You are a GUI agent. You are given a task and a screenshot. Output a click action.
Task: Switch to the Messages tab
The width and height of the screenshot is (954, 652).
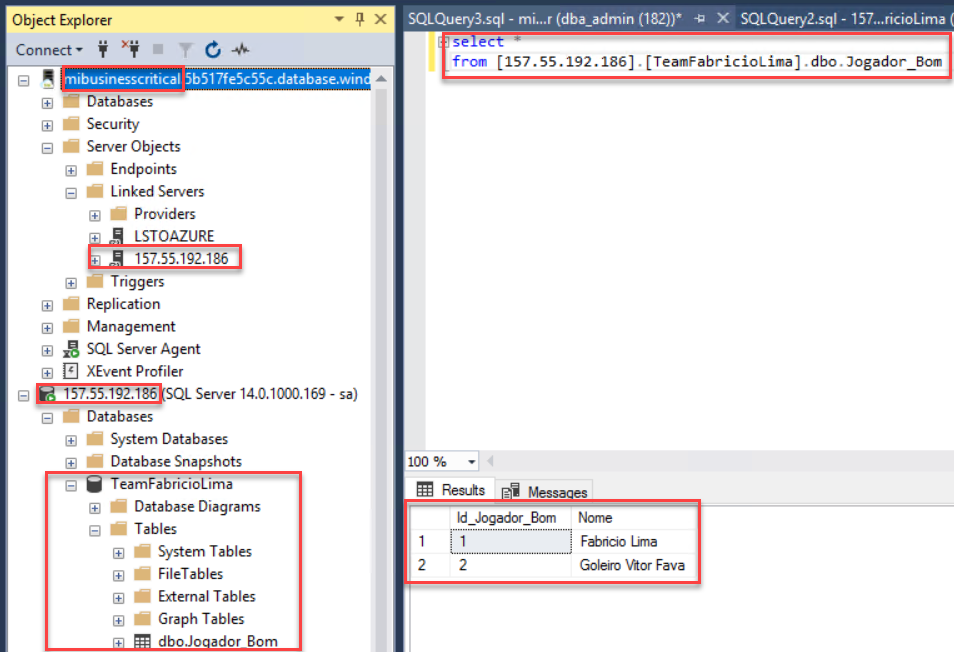pyautogui.click(x=546, y=491)
